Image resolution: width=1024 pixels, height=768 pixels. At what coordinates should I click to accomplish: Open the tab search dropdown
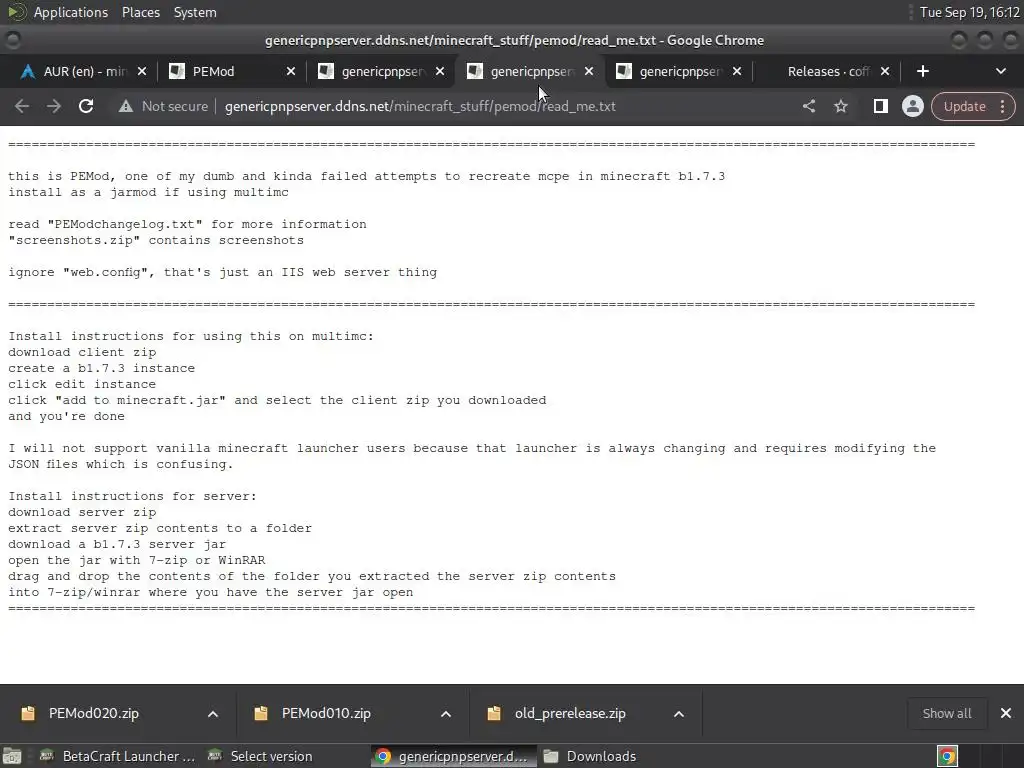click(x=1000, y=71)
